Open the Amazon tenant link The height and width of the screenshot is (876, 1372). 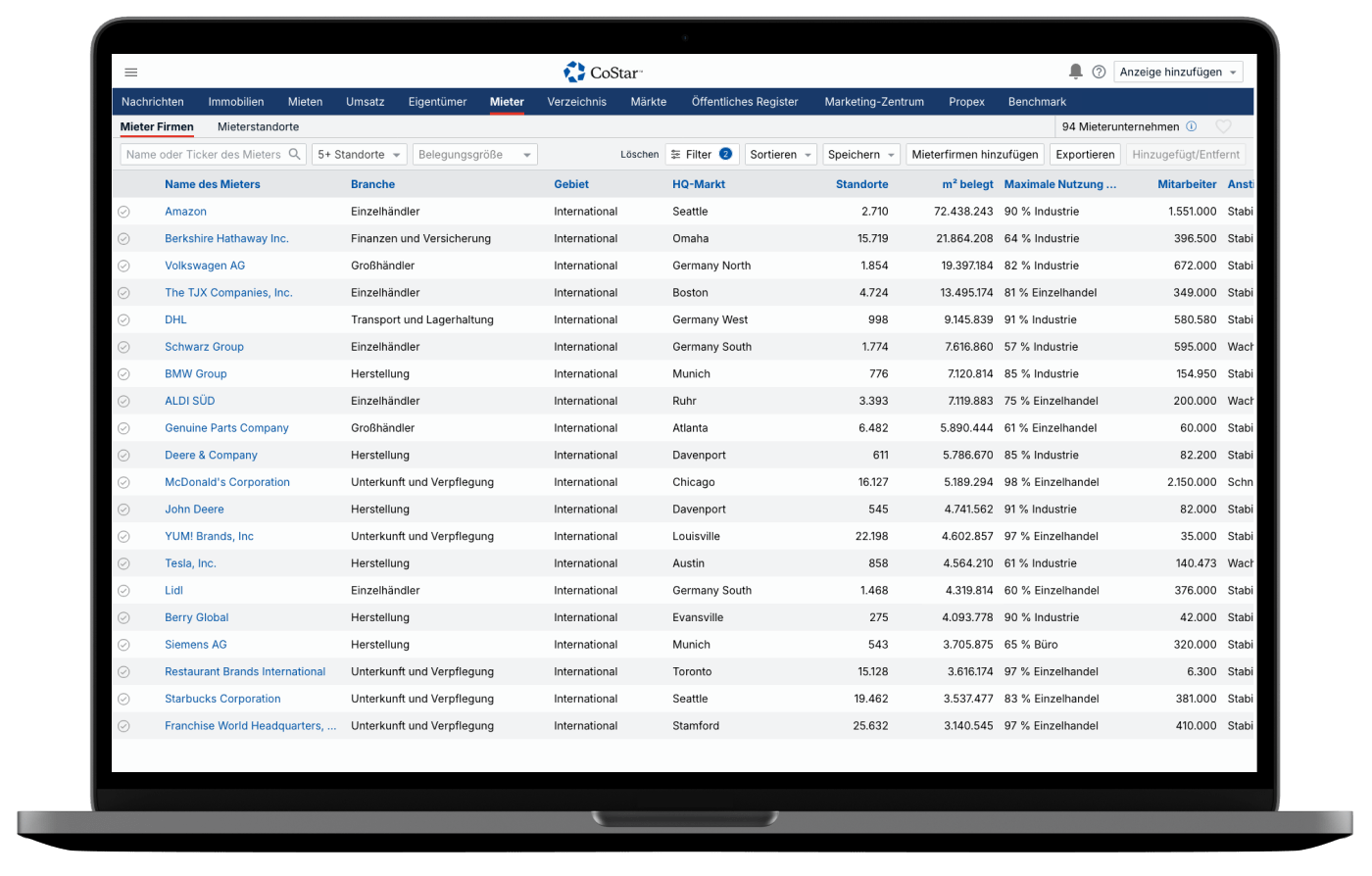185,212
